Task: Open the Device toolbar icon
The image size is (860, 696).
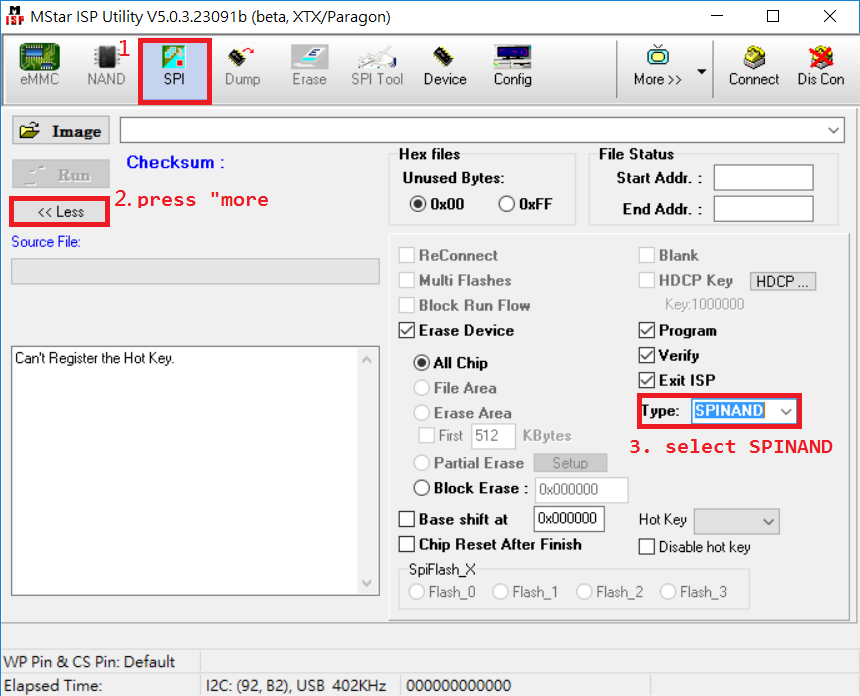Action: pos(444,66)
